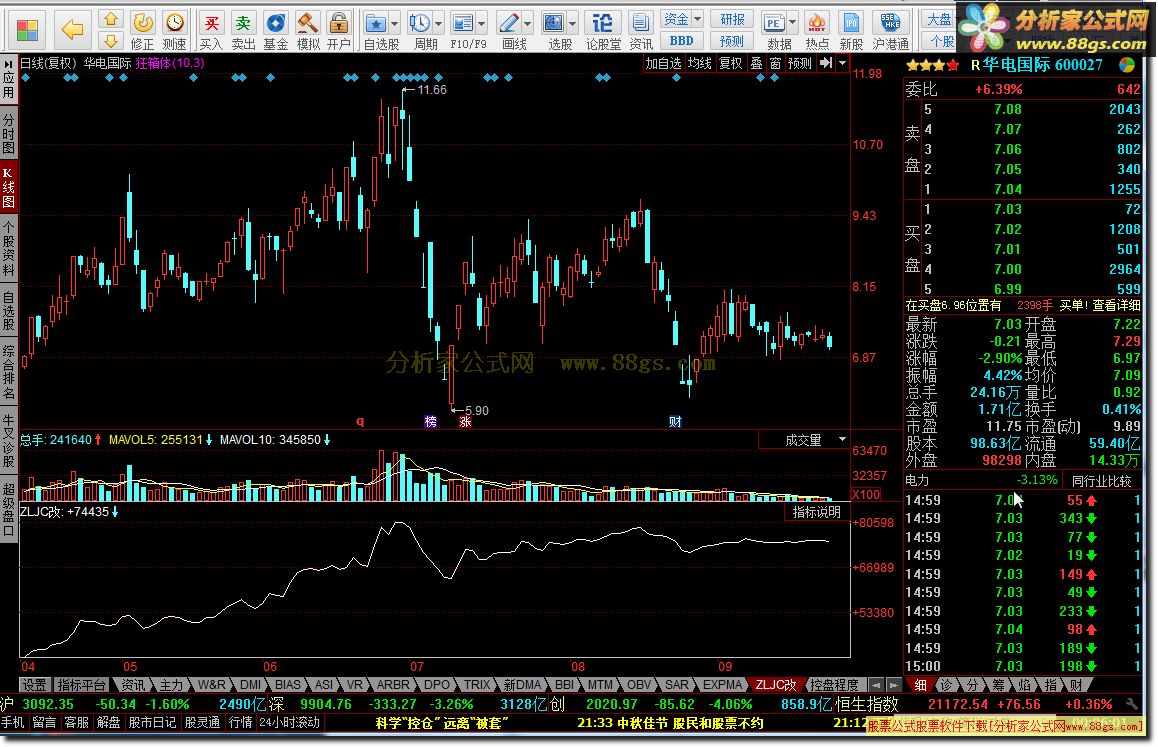Open the 模拟 simulation gavel icon

point(307,31)
